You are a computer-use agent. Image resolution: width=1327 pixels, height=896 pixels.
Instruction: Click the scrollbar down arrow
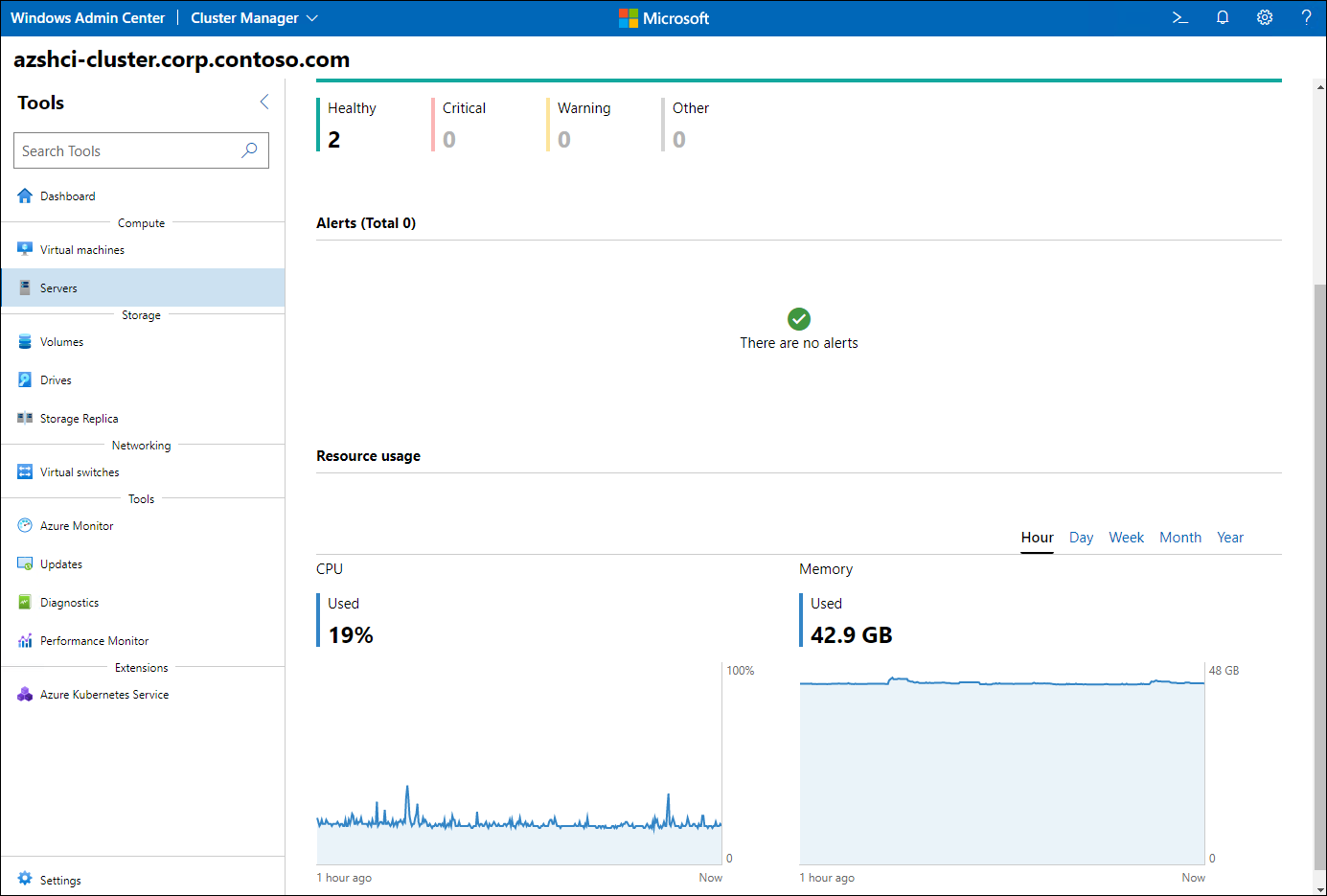point(1320,888)
